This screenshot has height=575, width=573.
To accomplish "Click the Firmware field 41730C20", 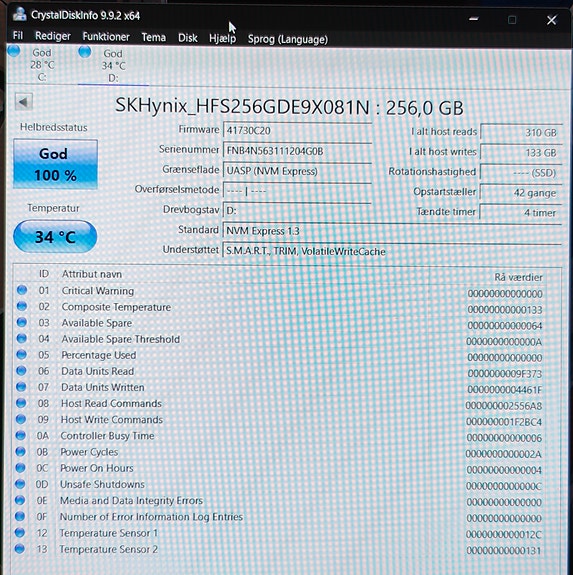I will pyautogui.click(x=297, y=131).
